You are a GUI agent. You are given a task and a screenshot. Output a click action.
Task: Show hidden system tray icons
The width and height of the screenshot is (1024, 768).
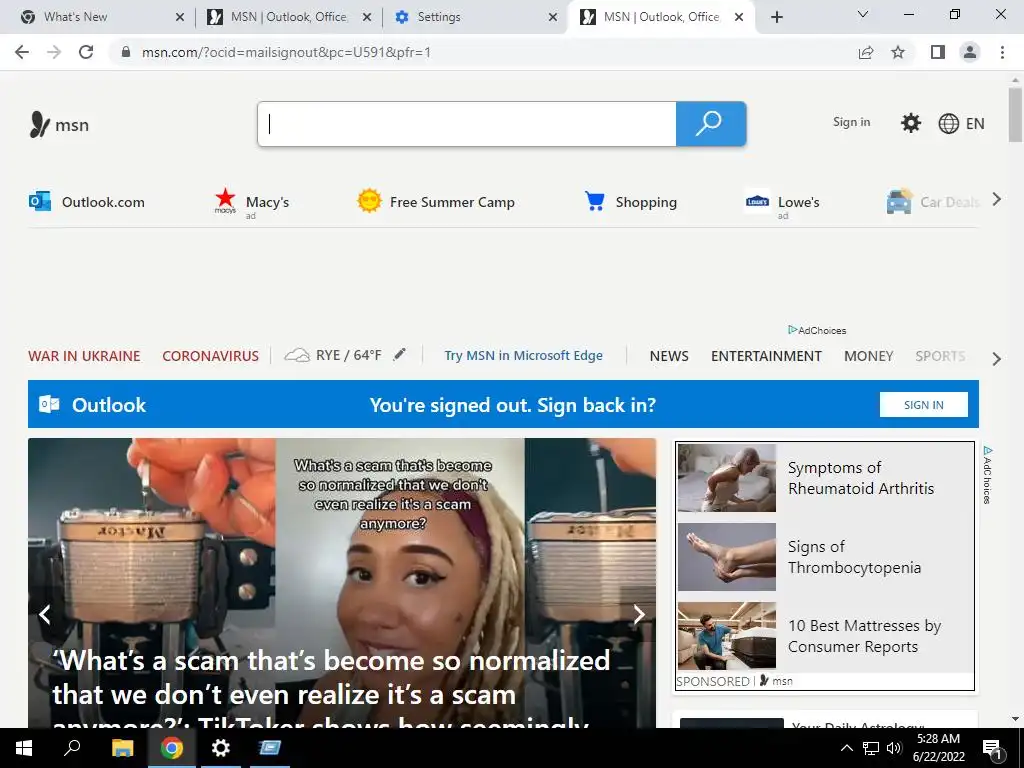846,748
